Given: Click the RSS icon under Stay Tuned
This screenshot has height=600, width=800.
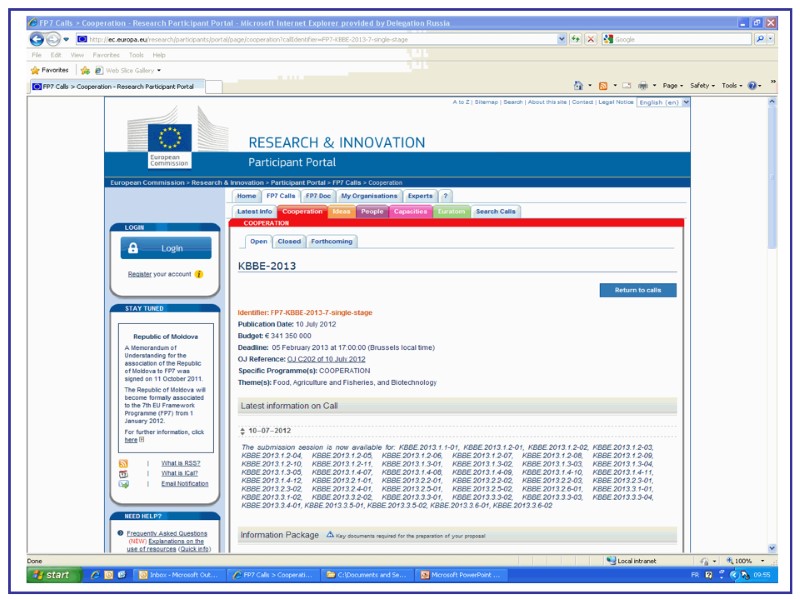Looking at the screenshot, I should (123, 463).
